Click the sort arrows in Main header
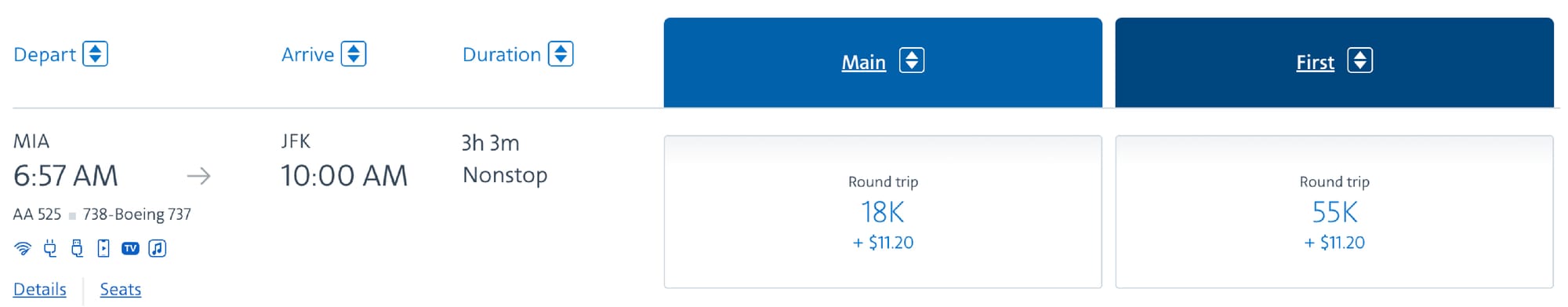The height and width of the screenshot is (307, 1568). pyautogui.click(x=912, y=60)
